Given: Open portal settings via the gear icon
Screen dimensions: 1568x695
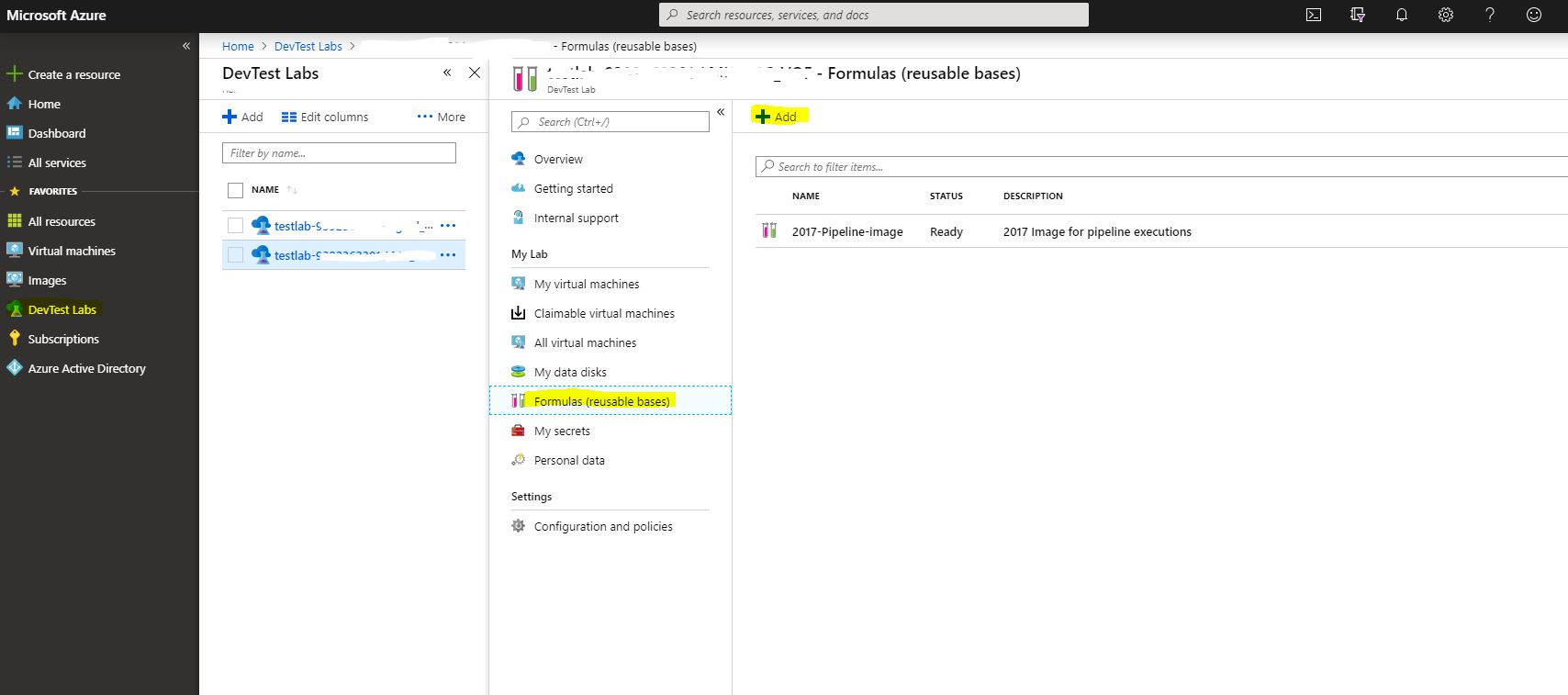Looking at the screenshot, I should (x=1446, y=15).
